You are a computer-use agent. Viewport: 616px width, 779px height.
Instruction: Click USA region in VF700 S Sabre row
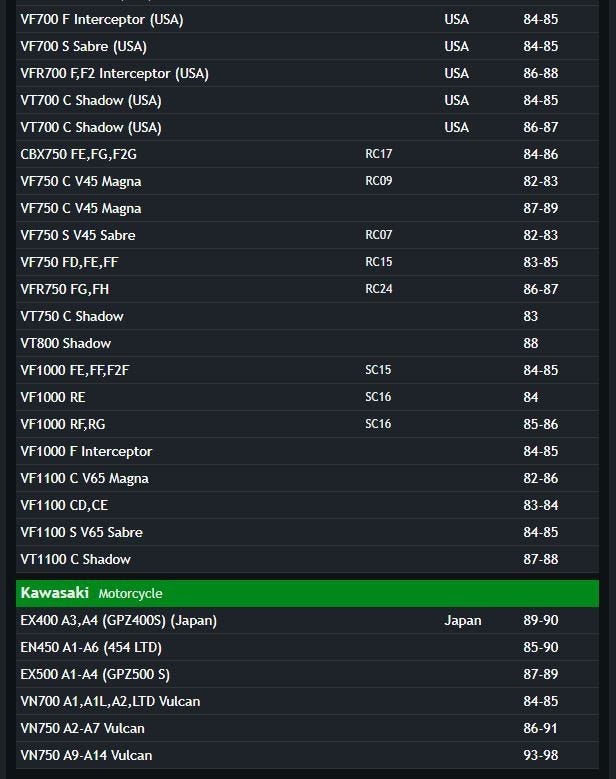tap(457, 46)
